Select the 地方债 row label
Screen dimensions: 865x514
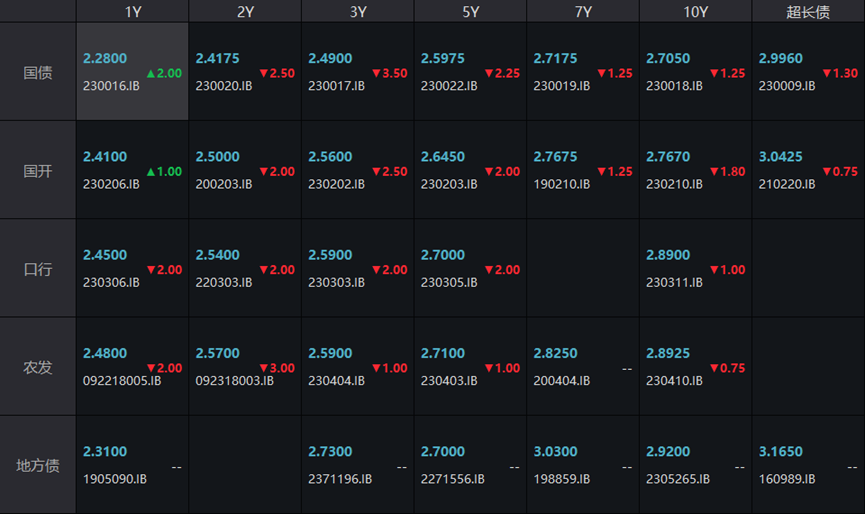38,466
